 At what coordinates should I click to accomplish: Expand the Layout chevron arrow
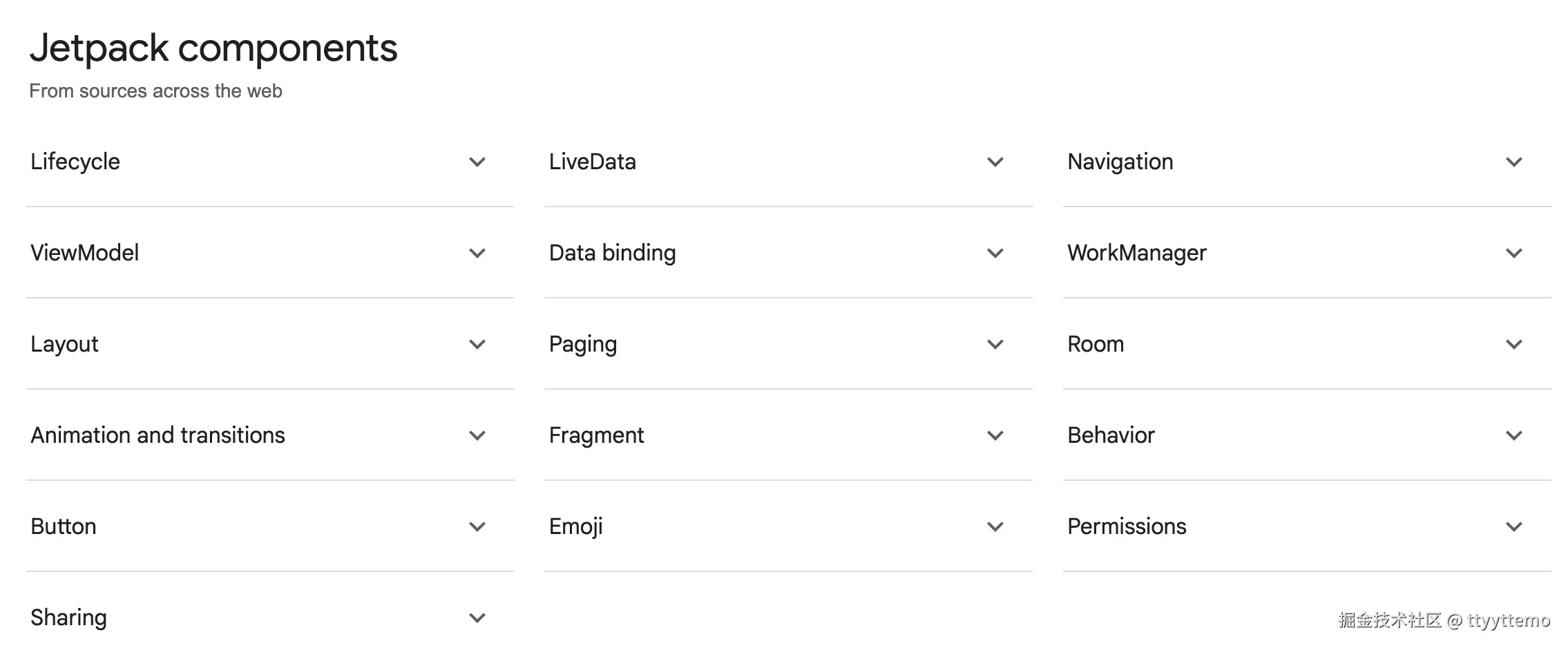point(477,345)
